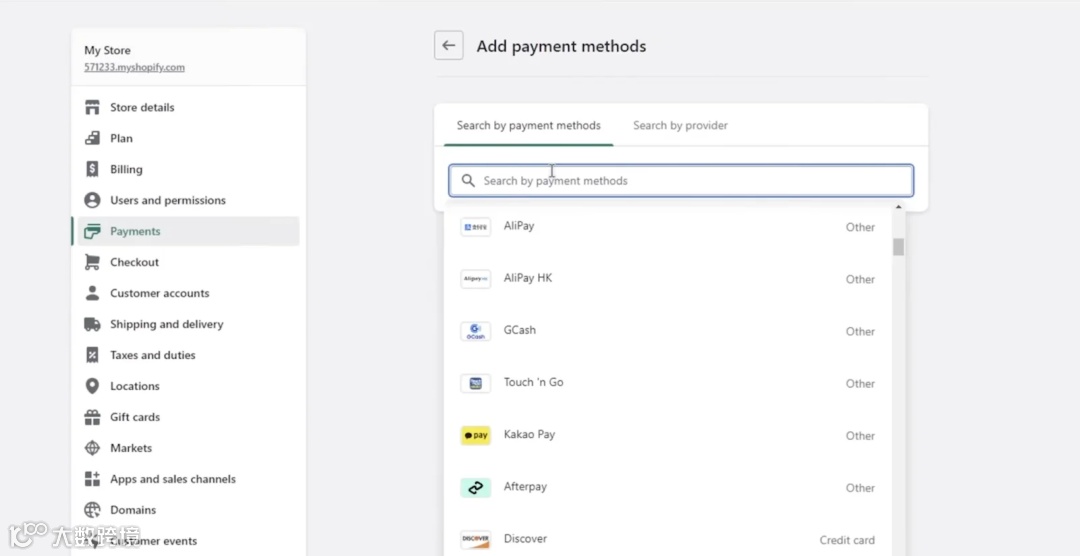Choose AliPay payment method name
The height and width of the screenshot is (556, 1080).
(x=519, y=226)
